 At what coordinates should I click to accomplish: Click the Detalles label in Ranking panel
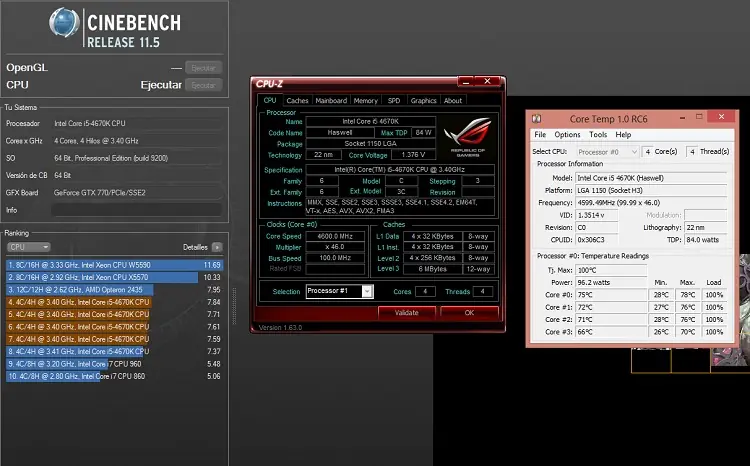[x=195, y=247]
